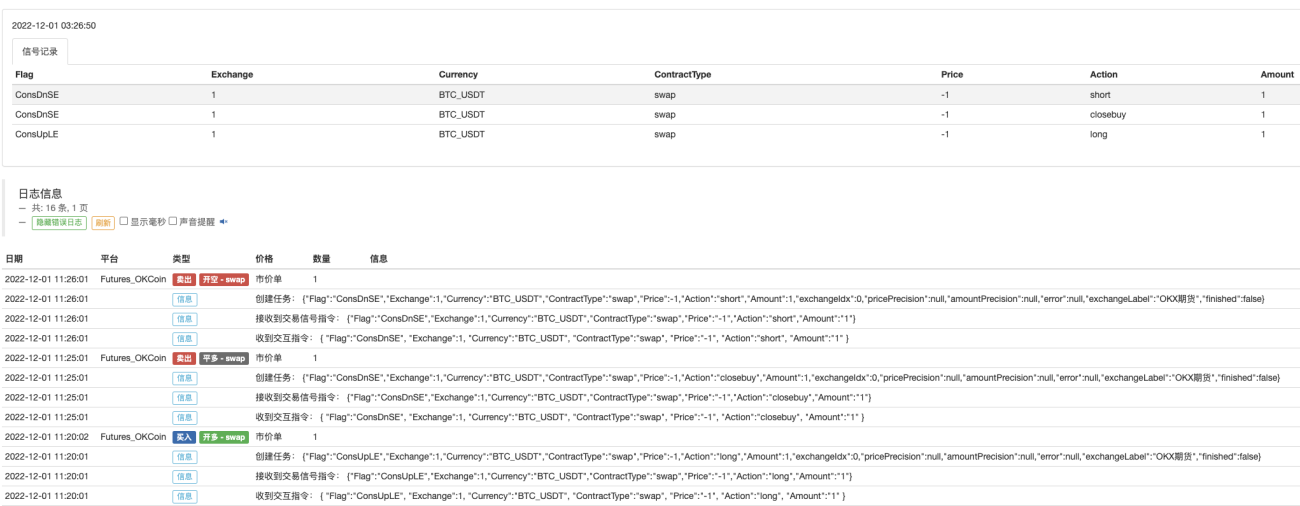
Task: Click 信息 badge on the short 创建任务 row
Action: tap(185, 299)
